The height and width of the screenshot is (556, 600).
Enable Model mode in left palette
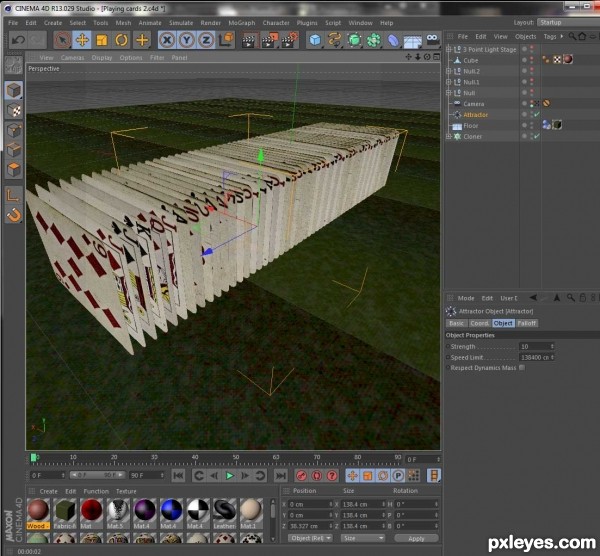click(14, 91)
